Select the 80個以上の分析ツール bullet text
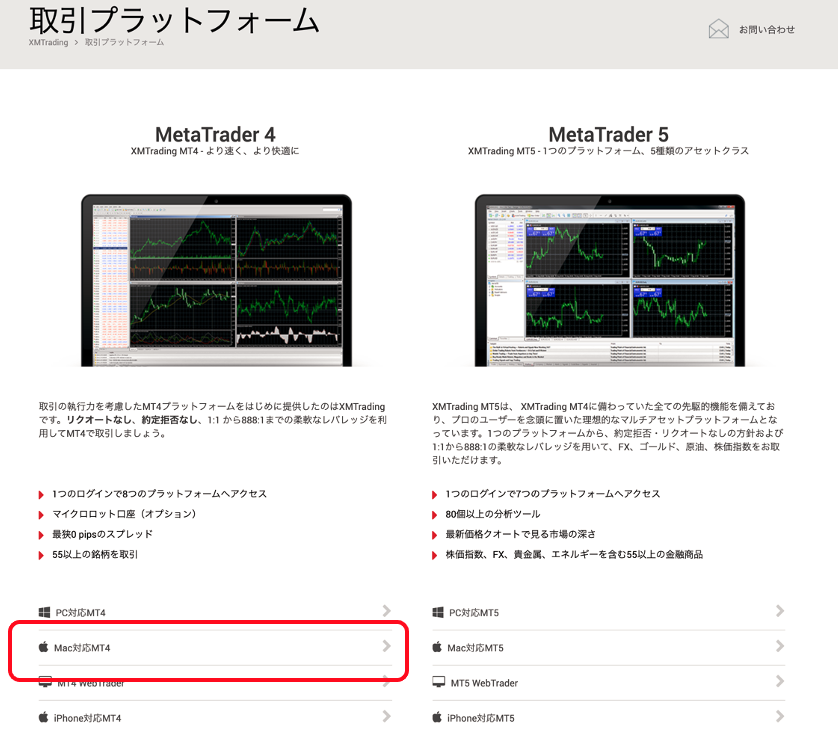 click(493, 514)
